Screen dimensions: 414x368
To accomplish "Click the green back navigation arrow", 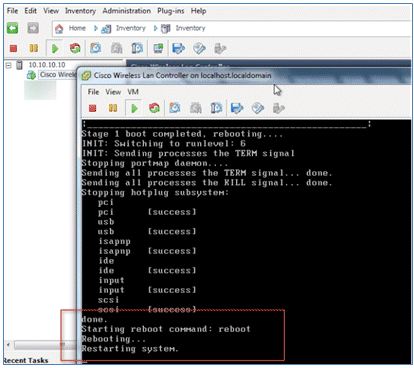I will 13,28.
